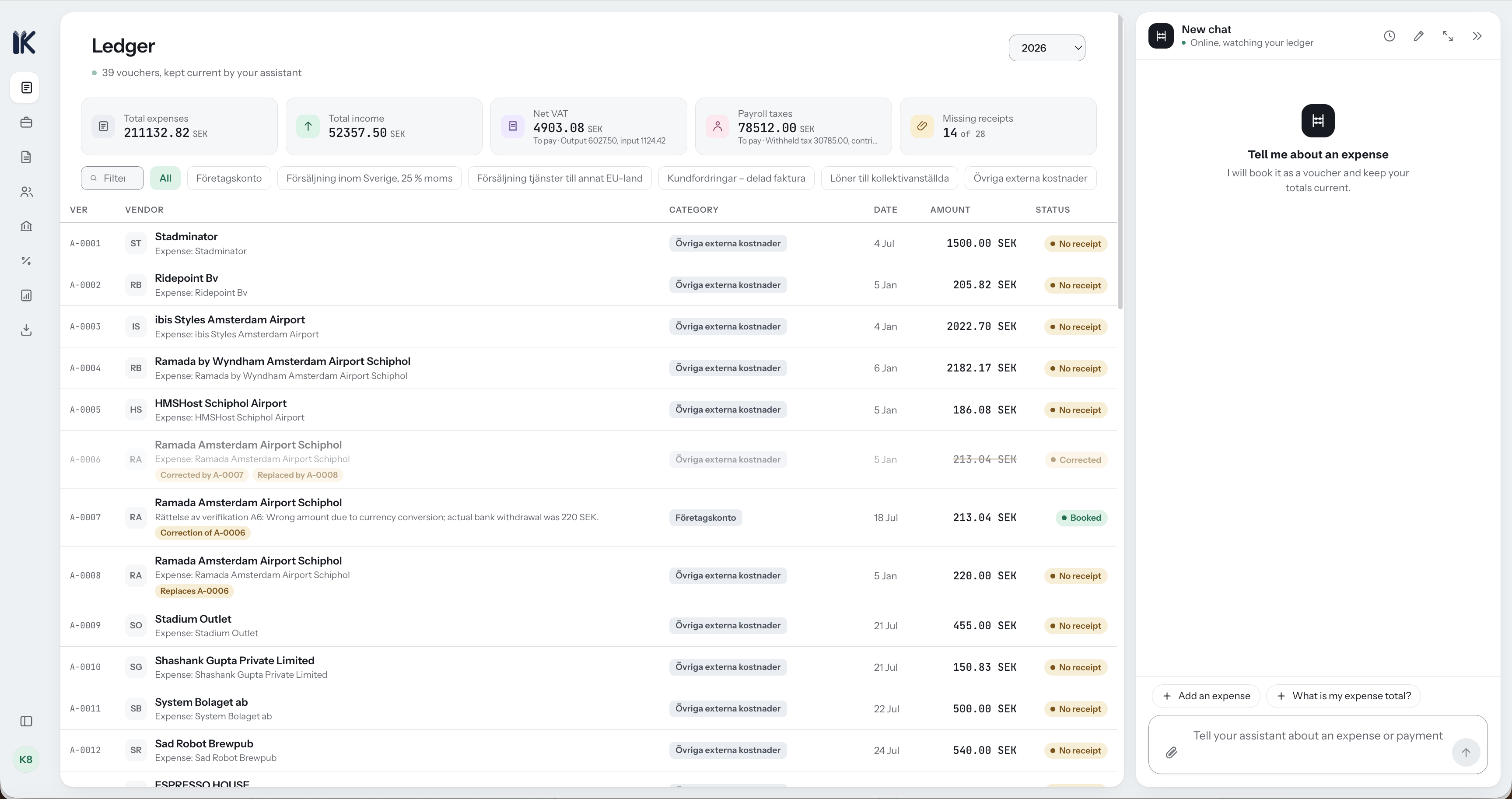The image size is (1512, 799).
Task: Click the STATUS column header
Action: click(x=1053, y=210)
